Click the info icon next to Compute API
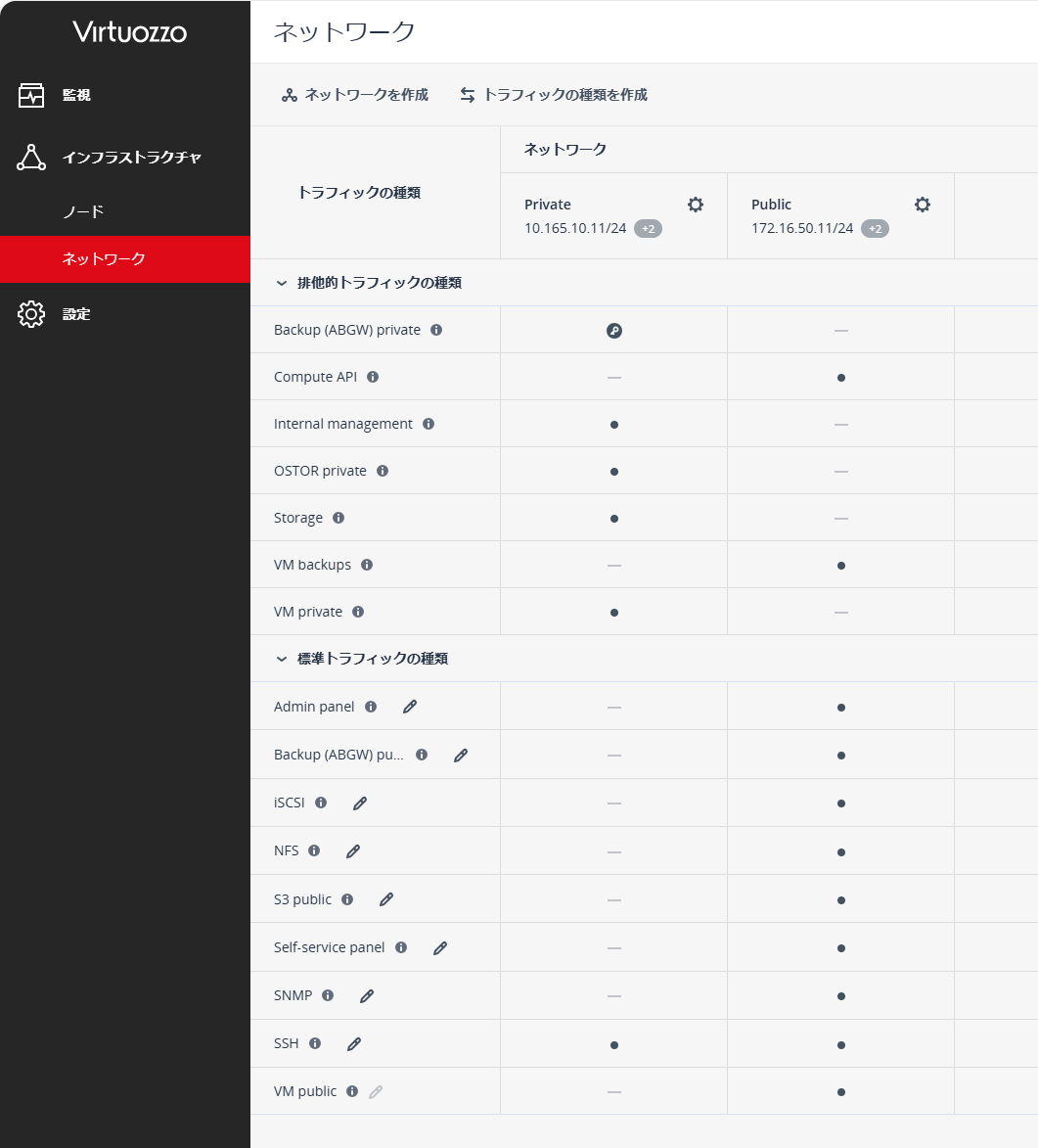This screenshot has height=1148, width=1038. 373,377
